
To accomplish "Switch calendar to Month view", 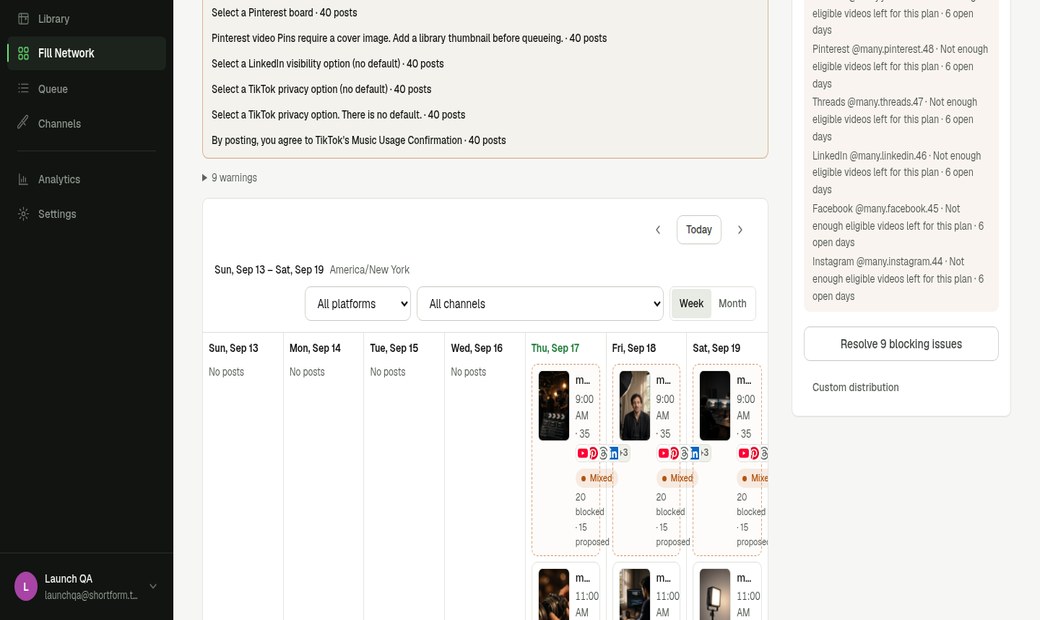I will pyautogui.click(x=732, y=303).
